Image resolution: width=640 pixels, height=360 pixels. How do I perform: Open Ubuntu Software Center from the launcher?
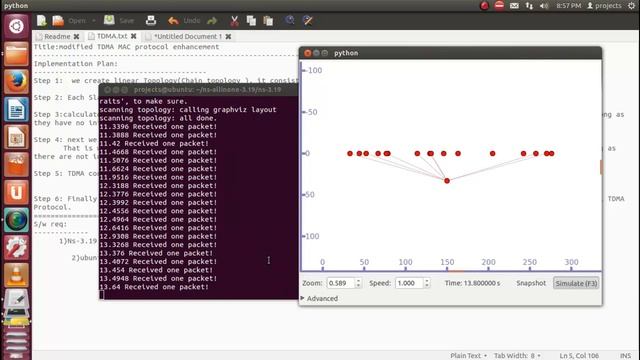(x=16, y=164)
